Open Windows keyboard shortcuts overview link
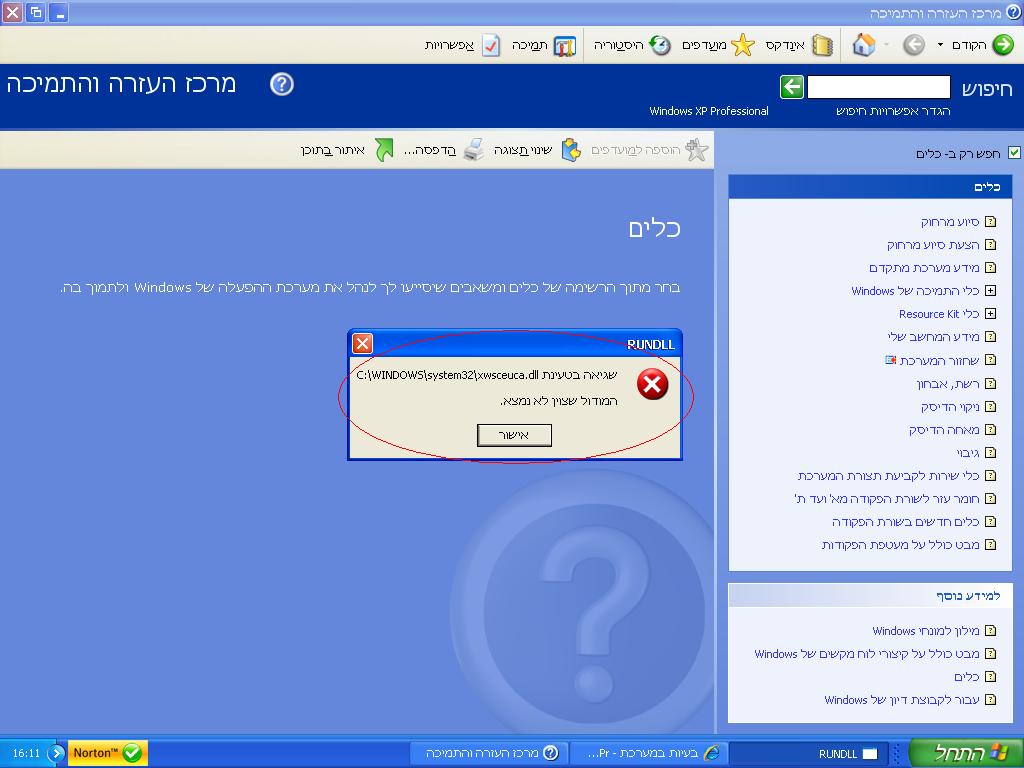The width and height of the screenshot is (1024, 768). 867,654
